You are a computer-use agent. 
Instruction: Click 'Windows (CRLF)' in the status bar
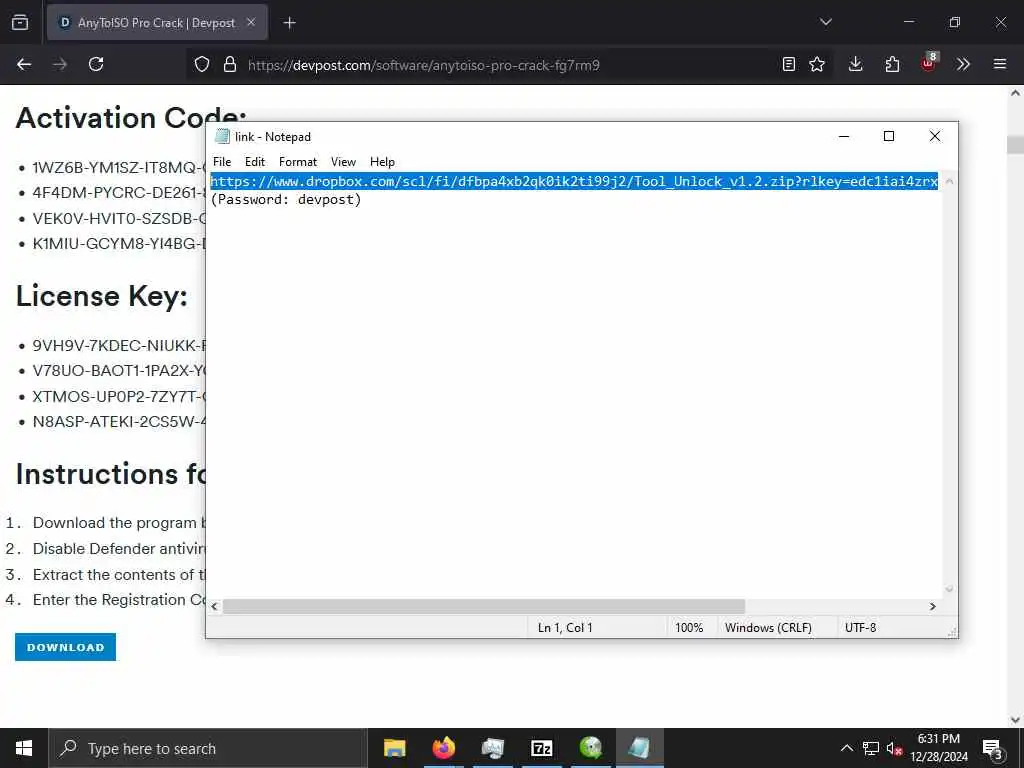pyautogui.click(x=768, y=628)
